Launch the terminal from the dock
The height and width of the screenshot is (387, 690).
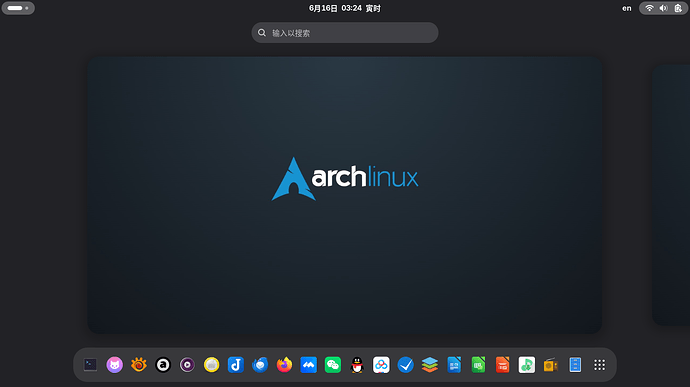pyautogui.click(x=90, y=365)
